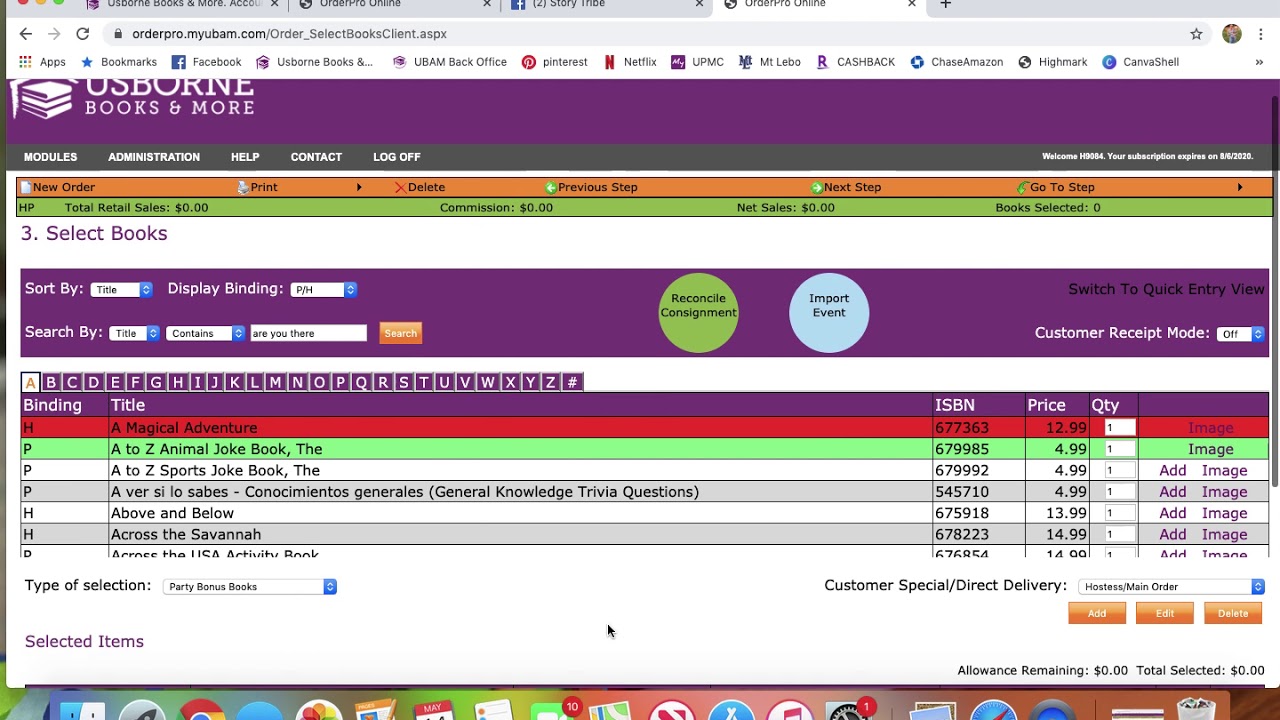
Task: Open the HELP menu
Action: [x=245, y=157]
